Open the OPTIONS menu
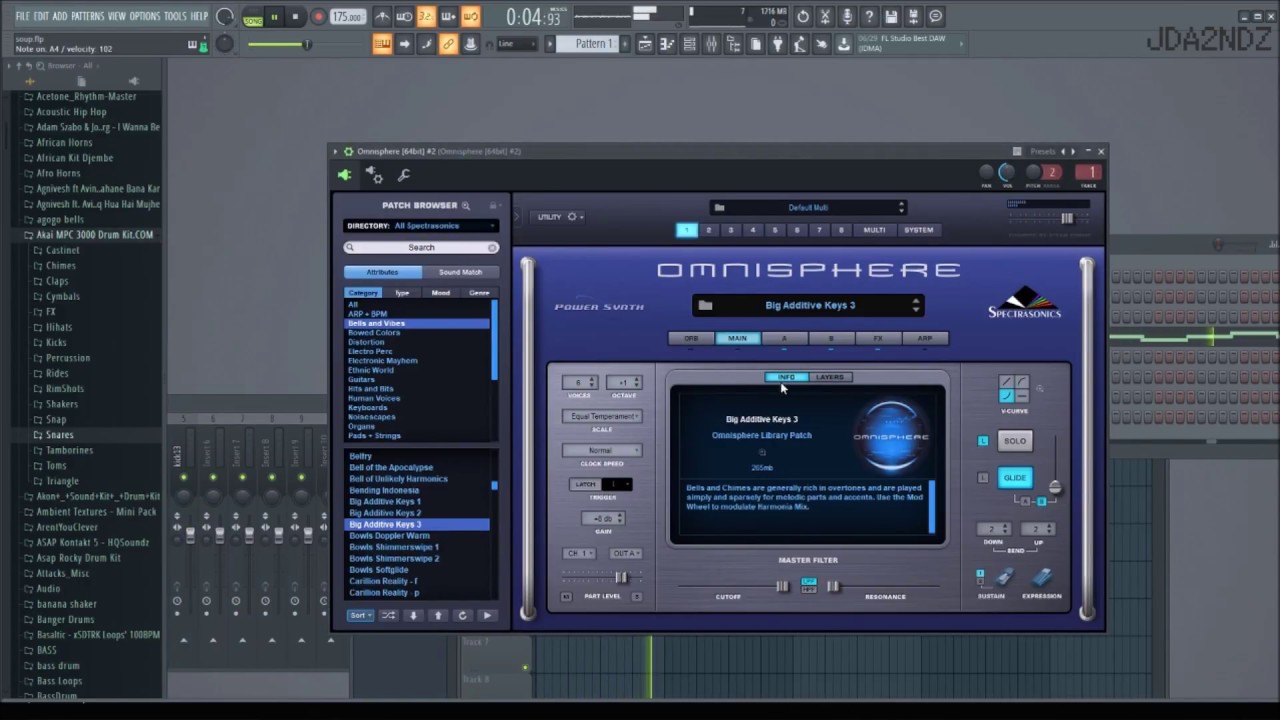The width and height of the screenshot is (1280, 720). (x=145, y=16)
